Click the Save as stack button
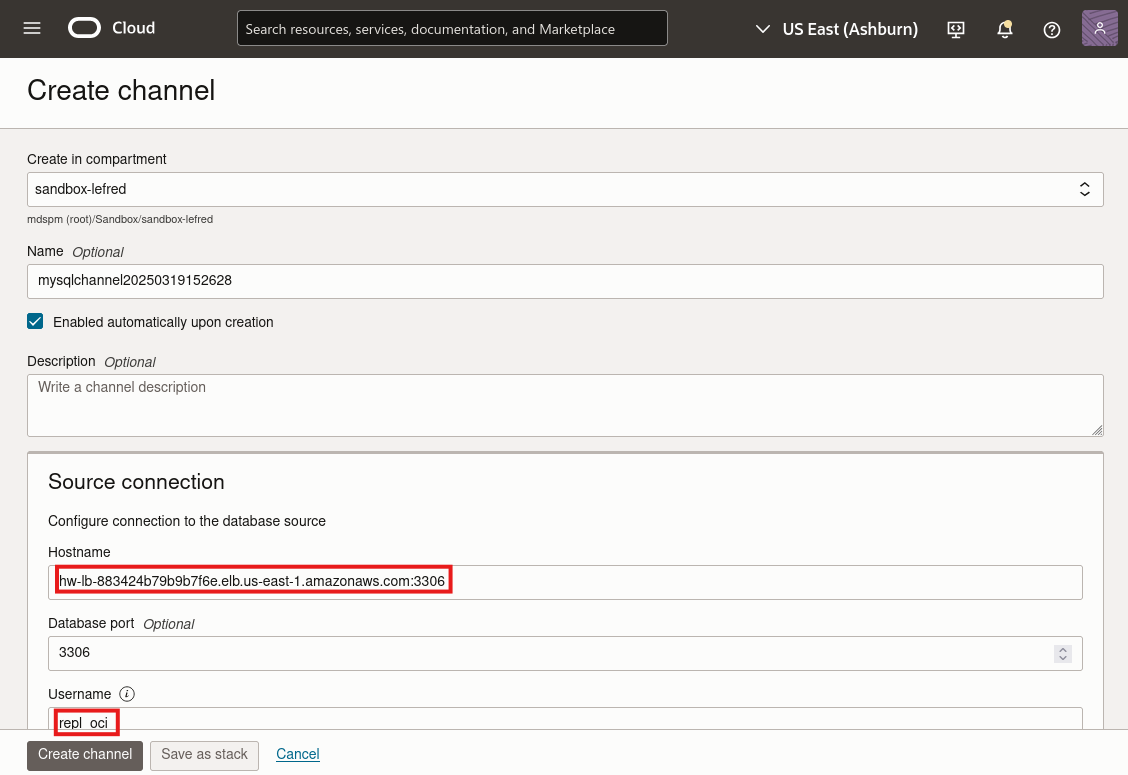 point(204,754)
